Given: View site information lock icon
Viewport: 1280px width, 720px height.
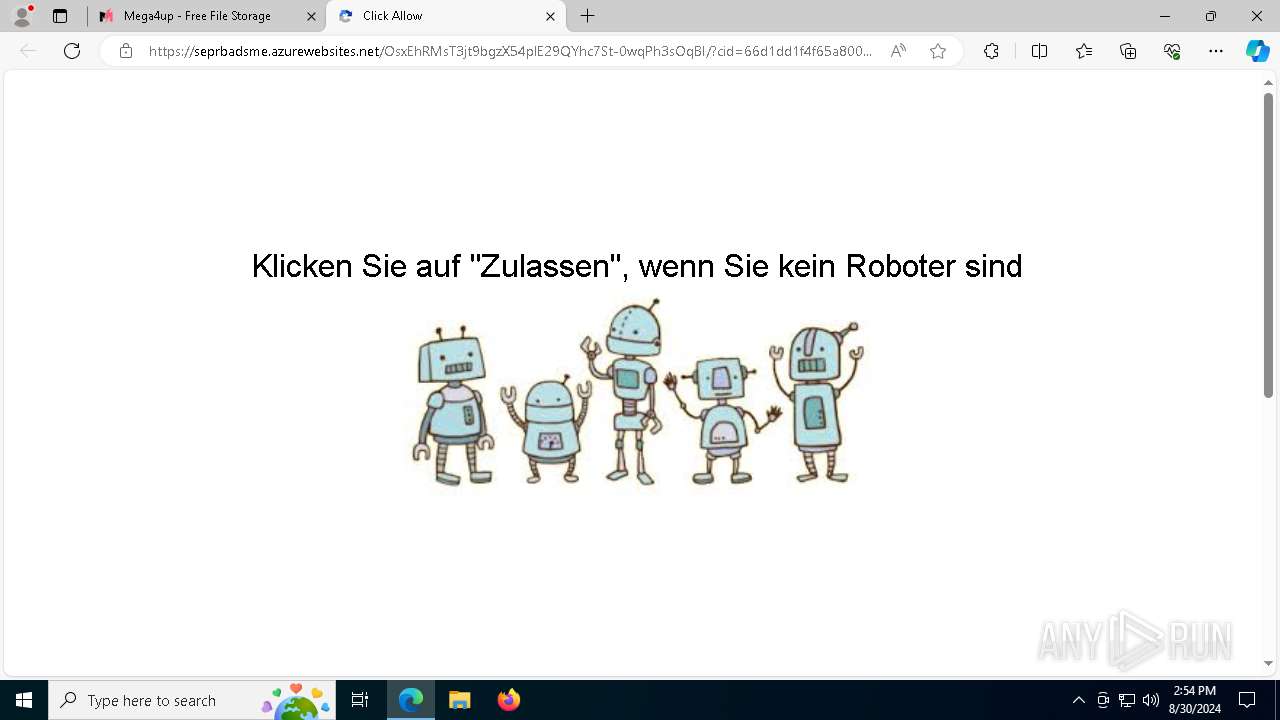Looking at the screenshot, I should [x=126, y=51].
